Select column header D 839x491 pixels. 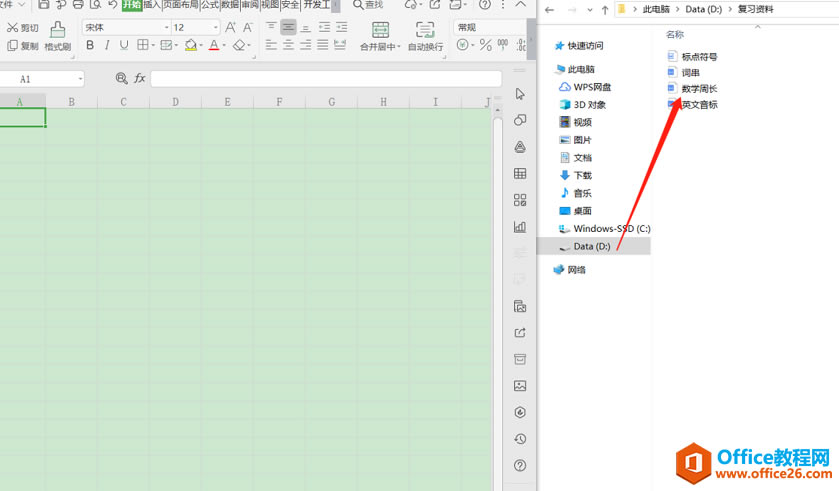[x=176, y=102]
